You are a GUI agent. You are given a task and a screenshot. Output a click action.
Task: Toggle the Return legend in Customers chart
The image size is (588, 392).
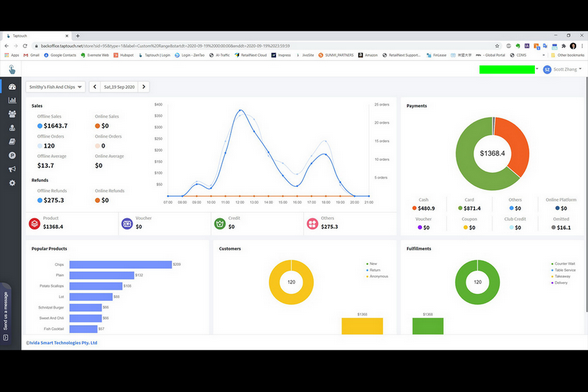tap(373, 270)
